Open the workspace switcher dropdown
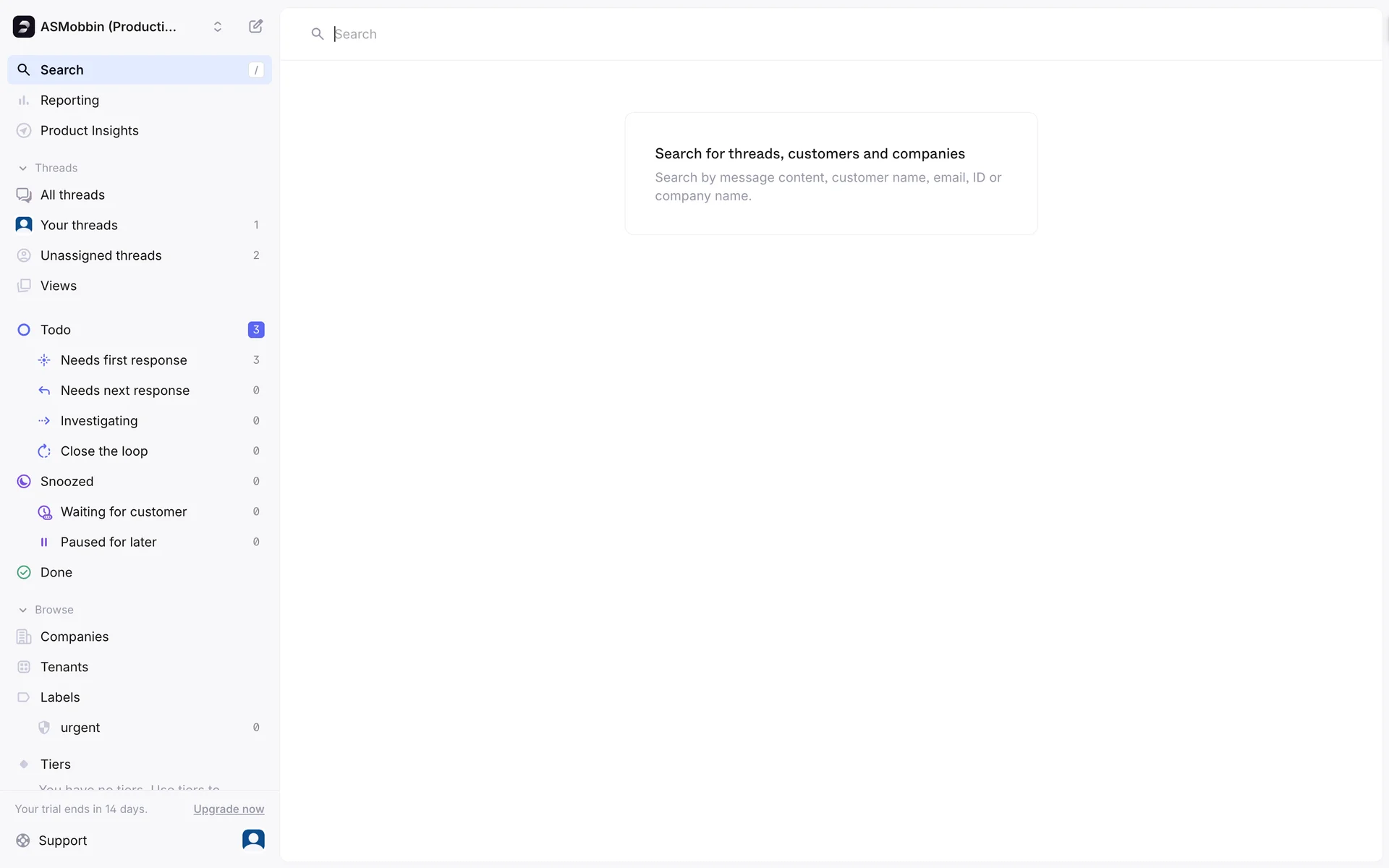 click(217, 27)
